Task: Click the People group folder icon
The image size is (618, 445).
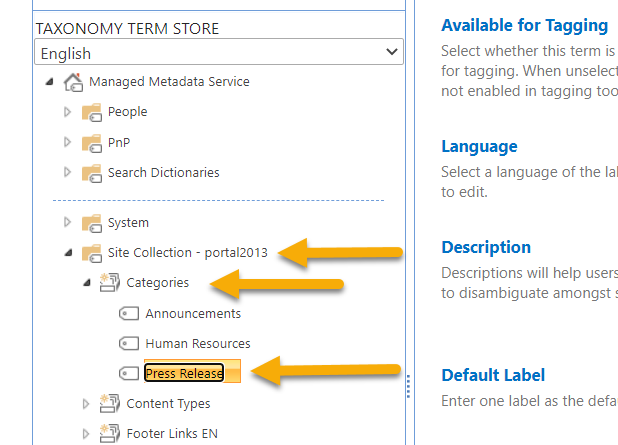Action: [x=92, y=112]
